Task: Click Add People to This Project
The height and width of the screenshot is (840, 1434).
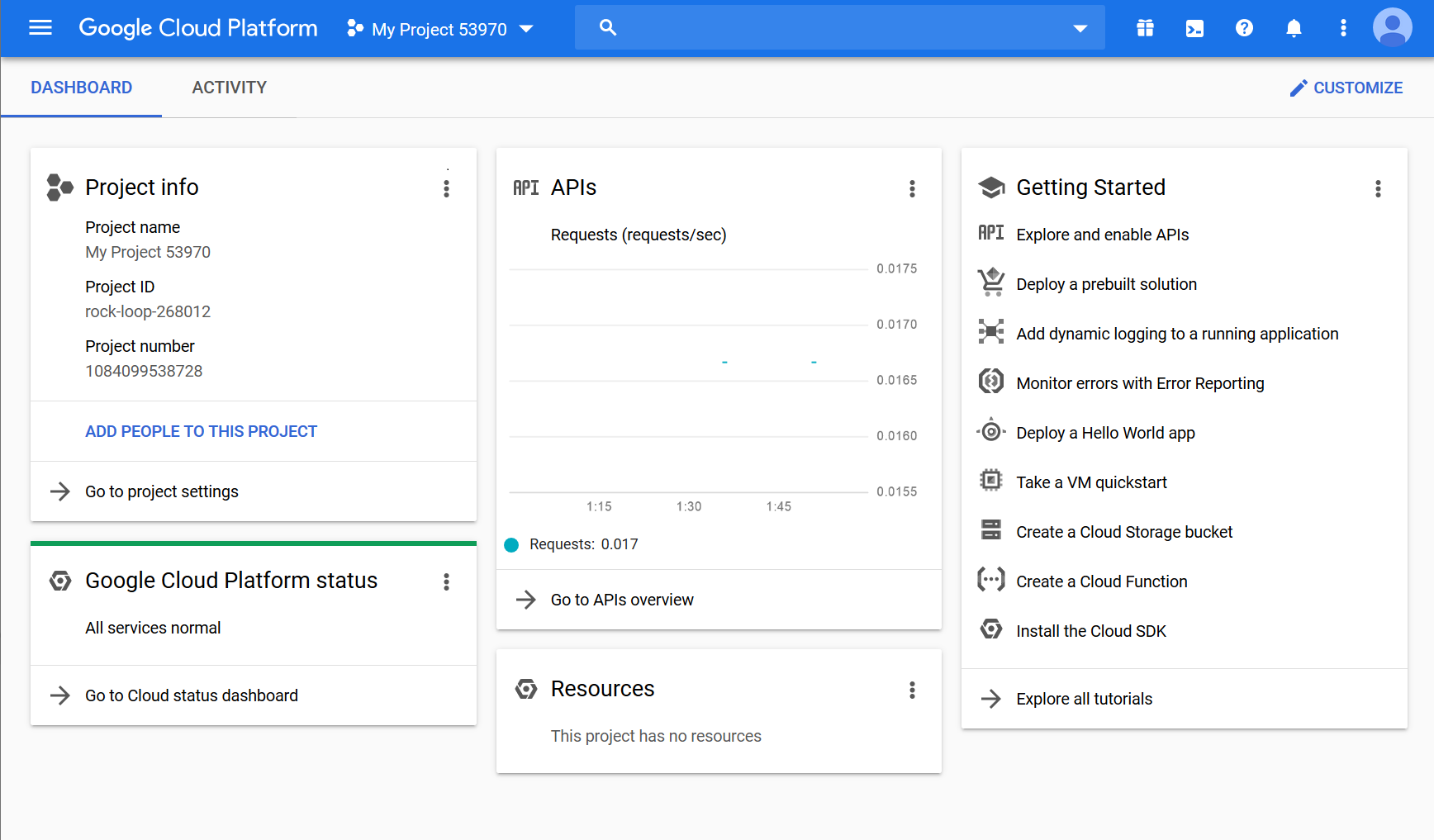Action: click(x=201, y=431)
